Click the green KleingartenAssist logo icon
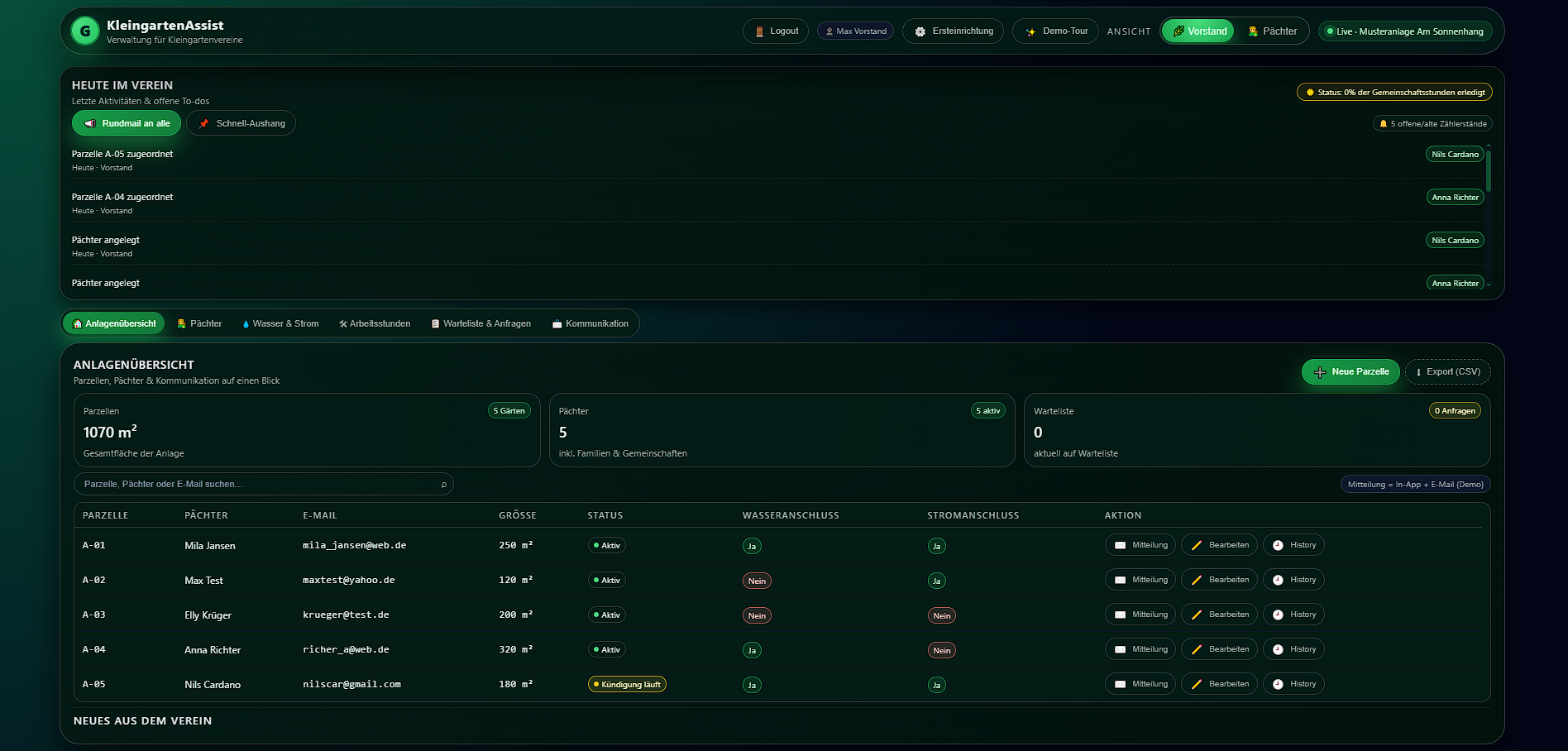Image resolution: width=1568 pixels, height=751 pixels. (85, 31)
